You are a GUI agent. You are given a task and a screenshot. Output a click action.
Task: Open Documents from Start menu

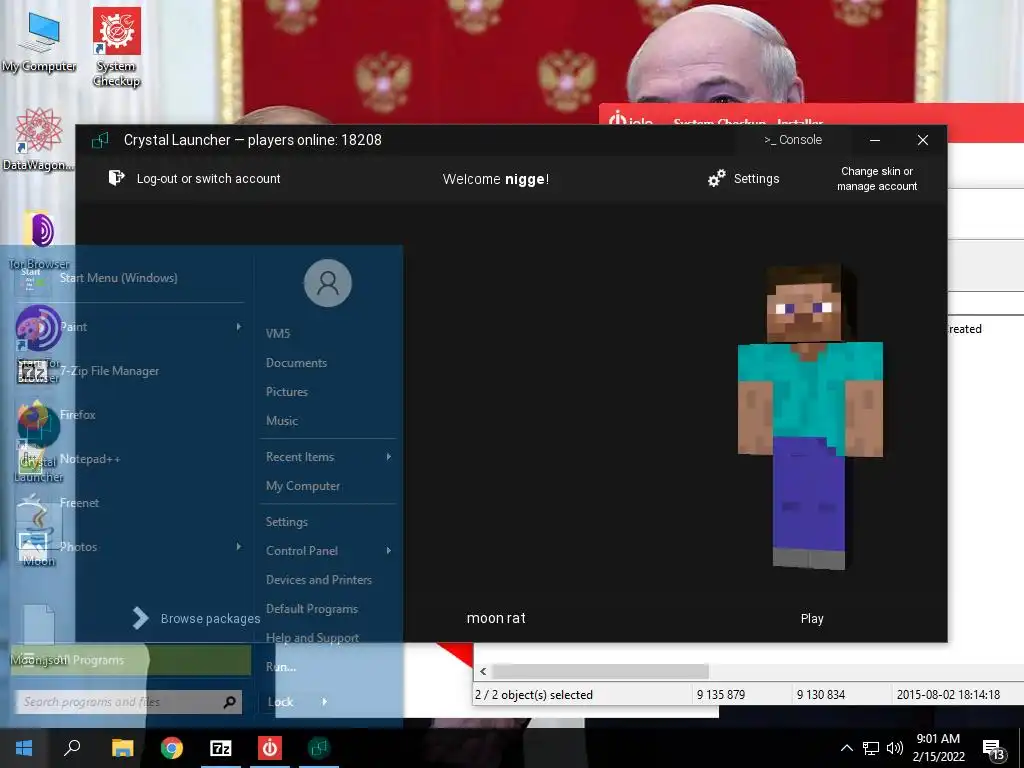[296, 362]
